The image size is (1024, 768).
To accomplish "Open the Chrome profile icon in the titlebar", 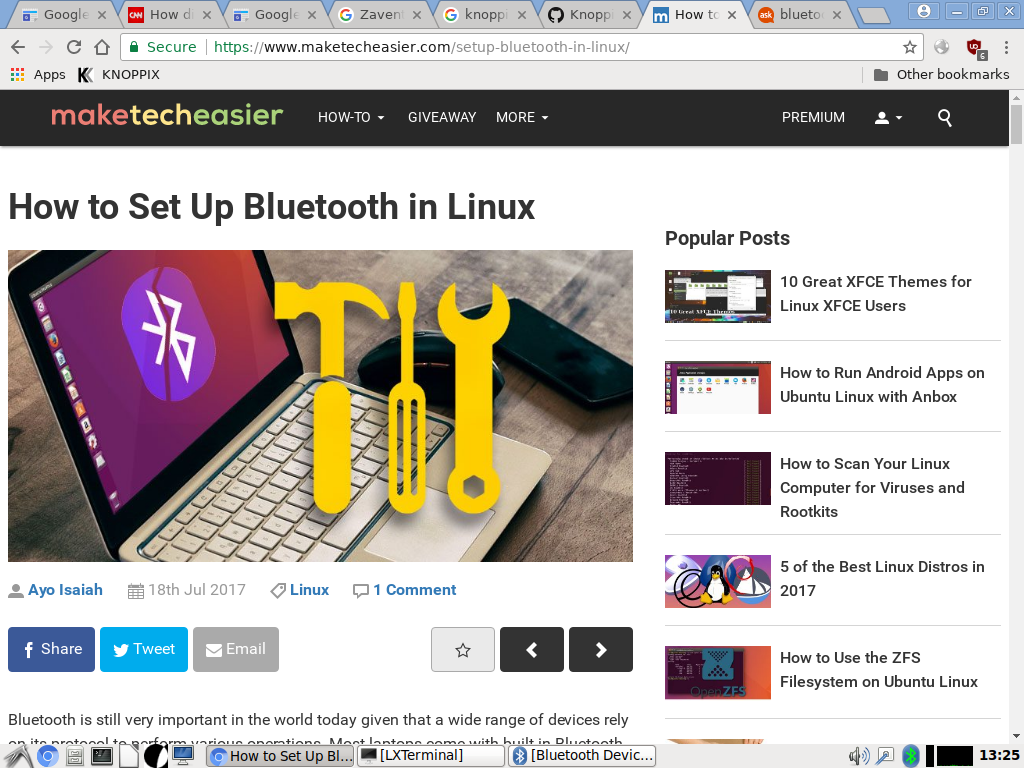I will pyautogui.click(x=922, y=12).
